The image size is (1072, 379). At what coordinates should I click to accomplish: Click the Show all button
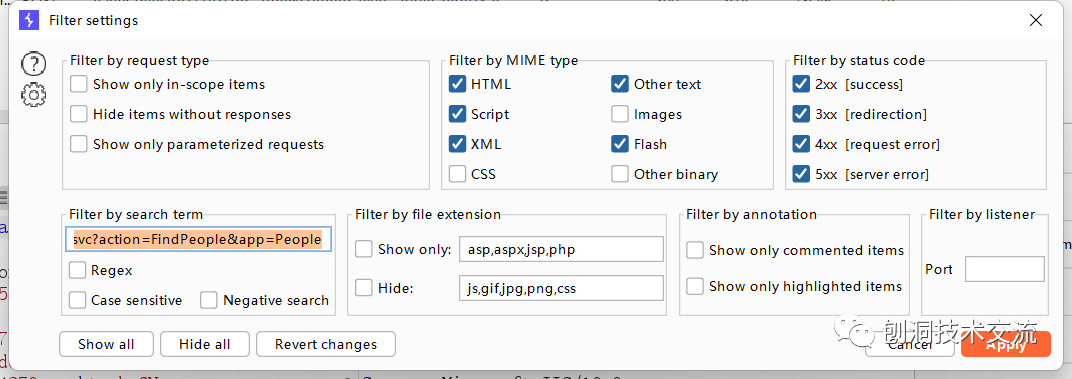coord(106,344)
